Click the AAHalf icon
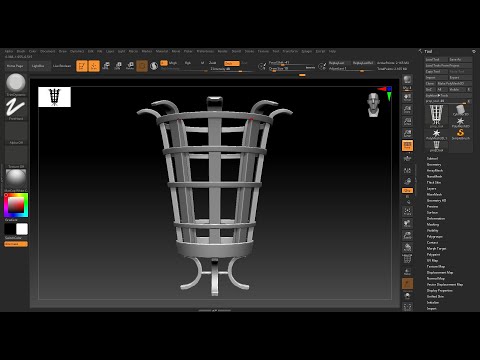The image size is (480, 360). pos(407,134)
